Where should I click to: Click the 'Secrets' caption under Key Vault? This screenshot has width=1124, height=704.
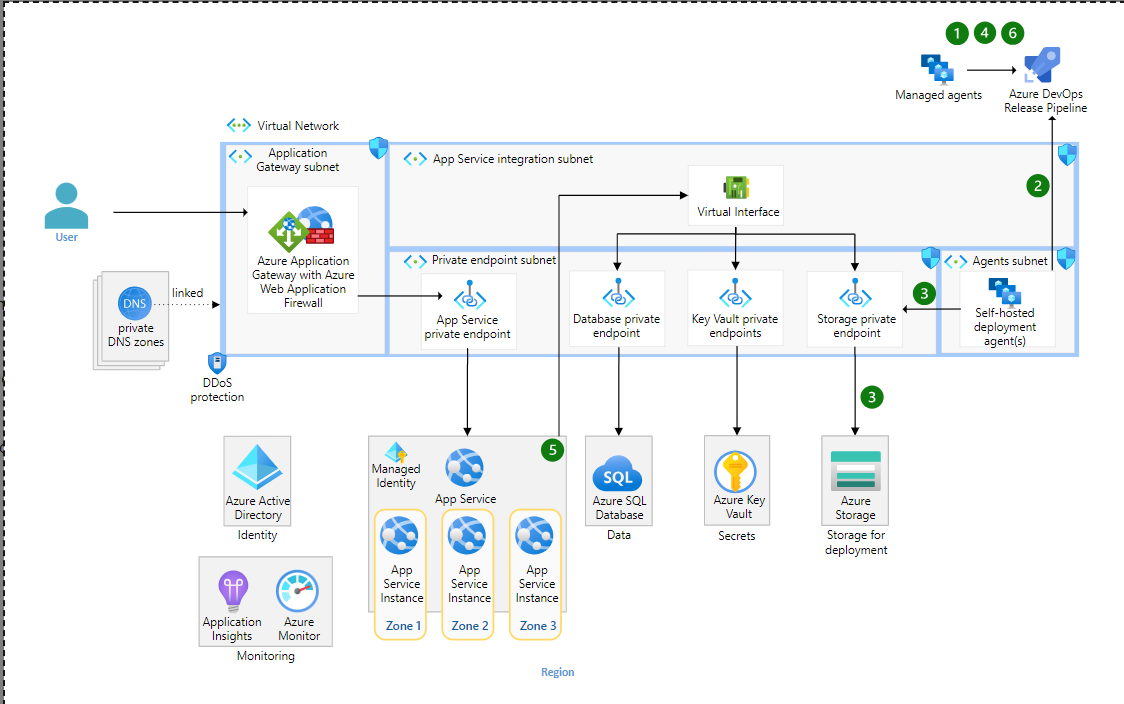pos(736,536)
